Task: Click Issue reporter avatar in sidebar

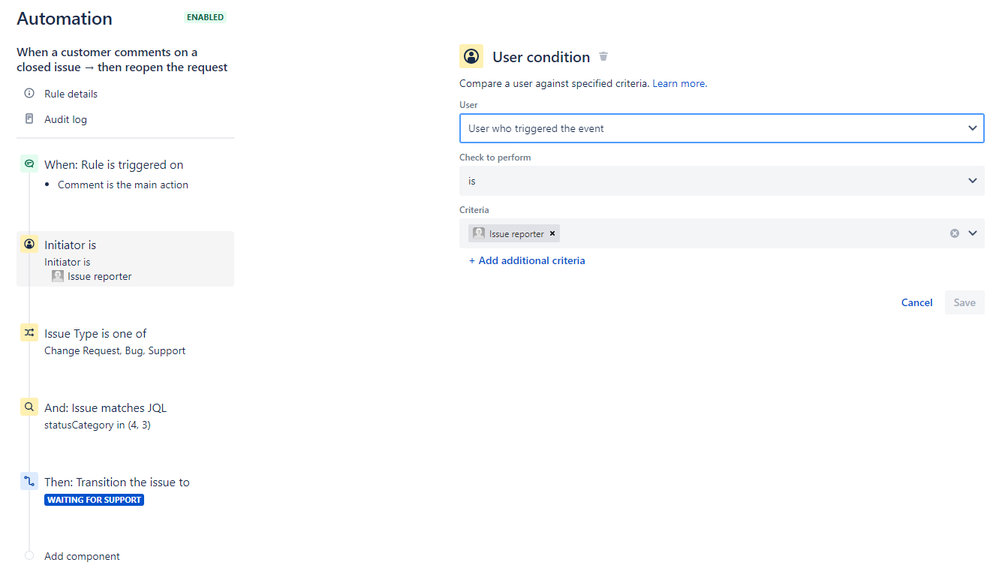Action: click(x=58, y=276)
